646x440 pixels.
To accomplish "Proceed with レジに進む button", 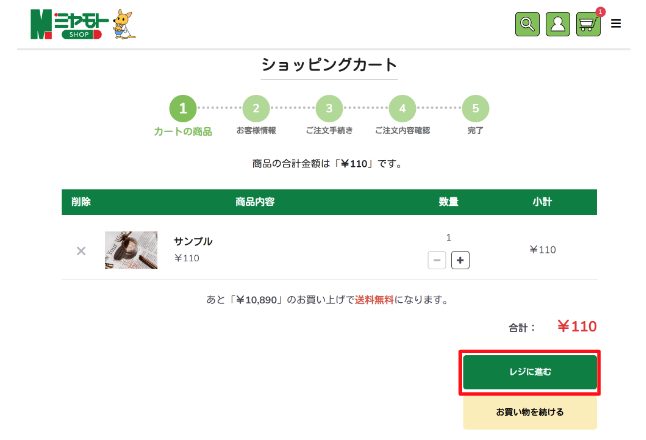I will tap(530, 372).
